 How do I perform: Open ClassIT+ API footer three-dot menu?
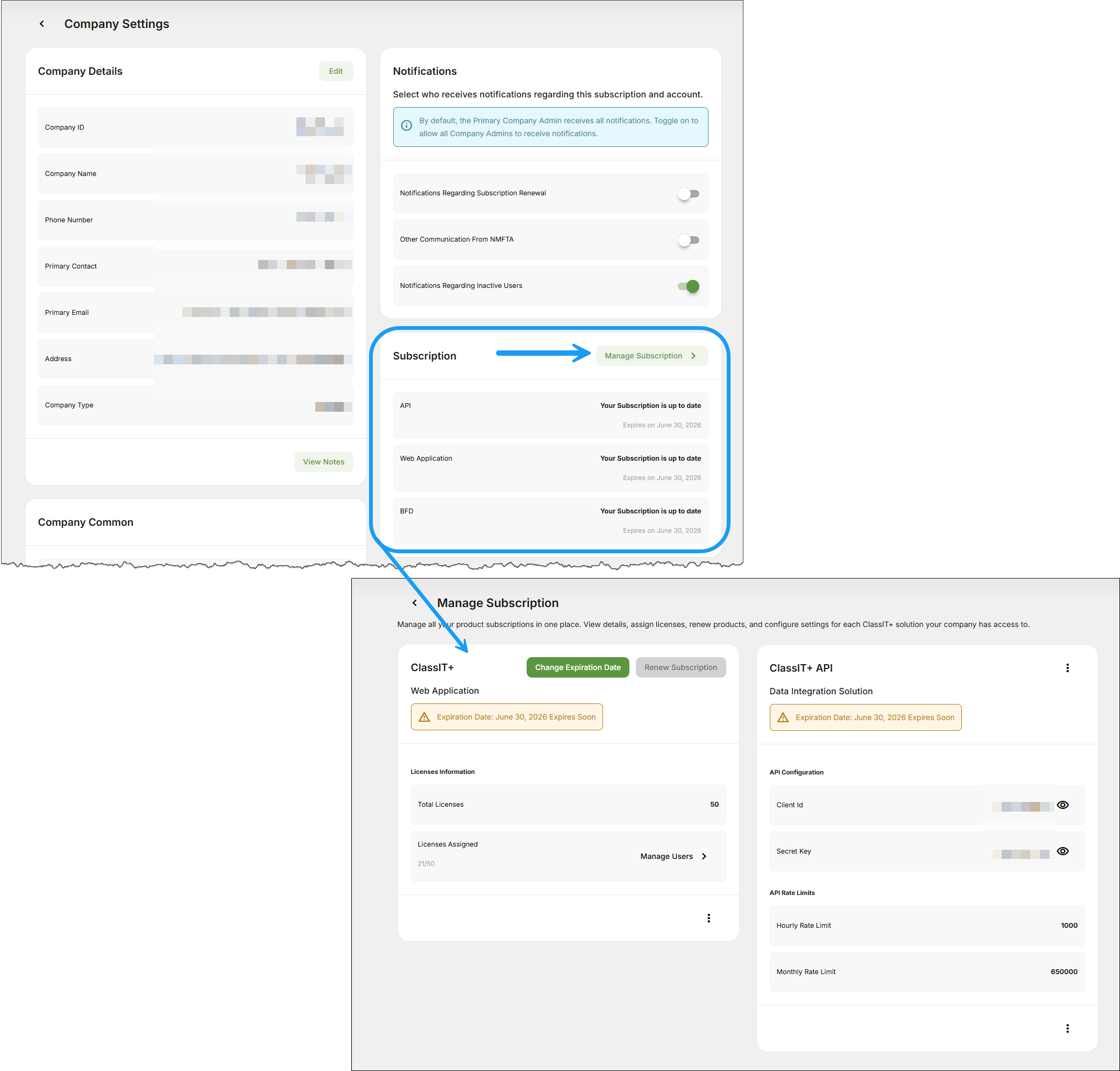(x=1067, y=1028)
